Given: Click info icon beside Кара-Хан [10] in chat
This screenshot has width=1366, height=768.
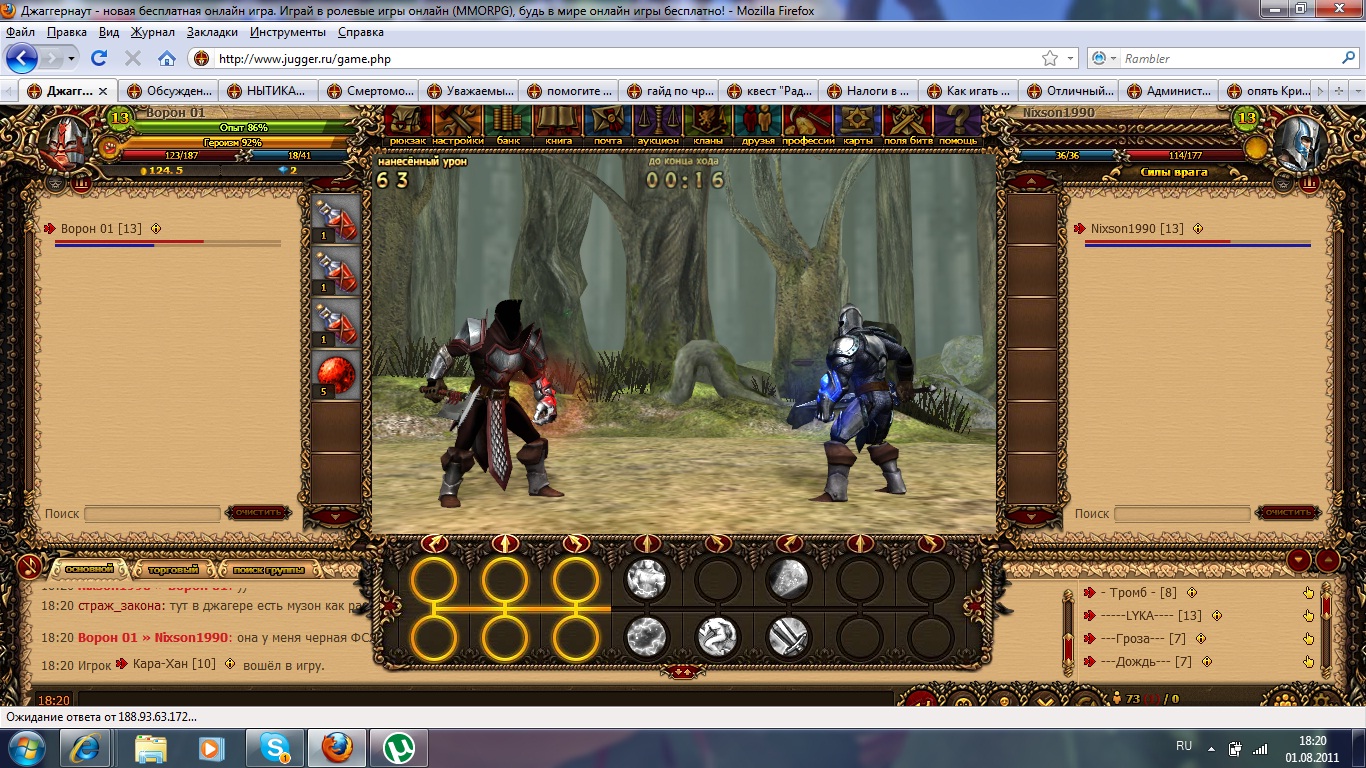Looking at the screenshot, I should (x=229, y=663).
